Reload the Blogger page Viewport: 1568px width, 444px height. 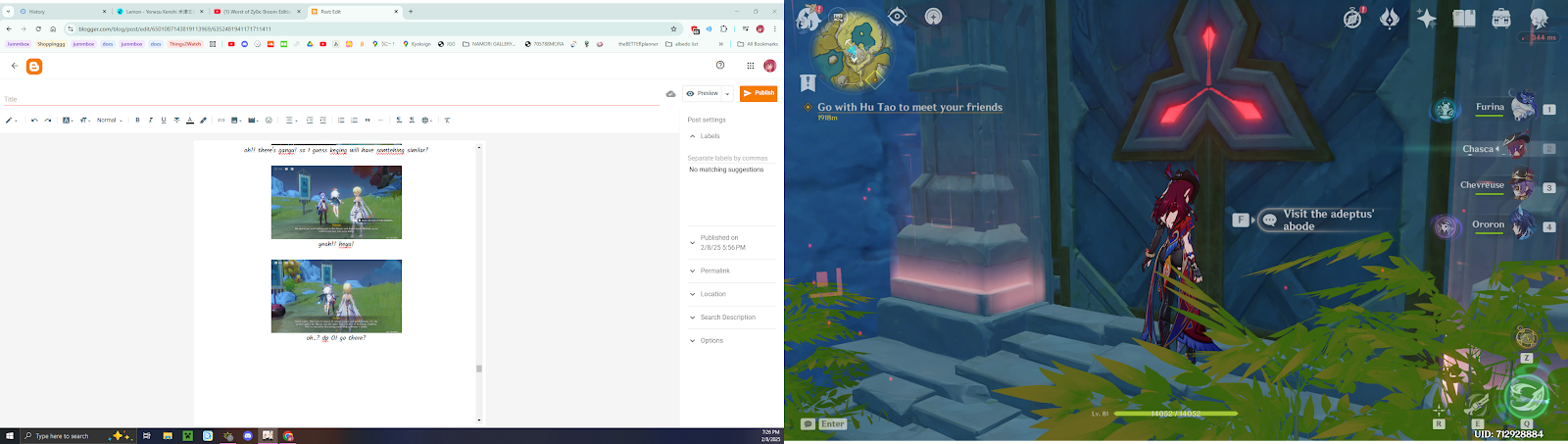point(38,28)
